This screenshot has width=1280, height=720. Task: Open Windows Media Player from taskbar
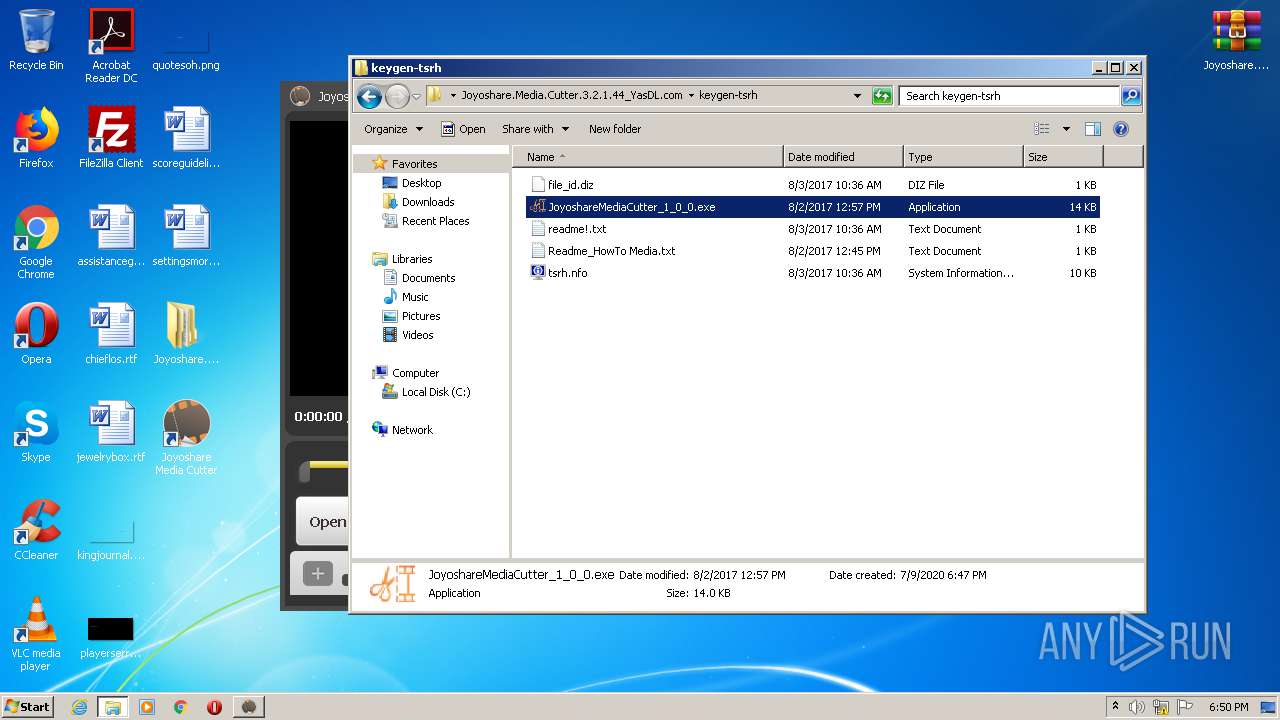(x=147, y=707)
